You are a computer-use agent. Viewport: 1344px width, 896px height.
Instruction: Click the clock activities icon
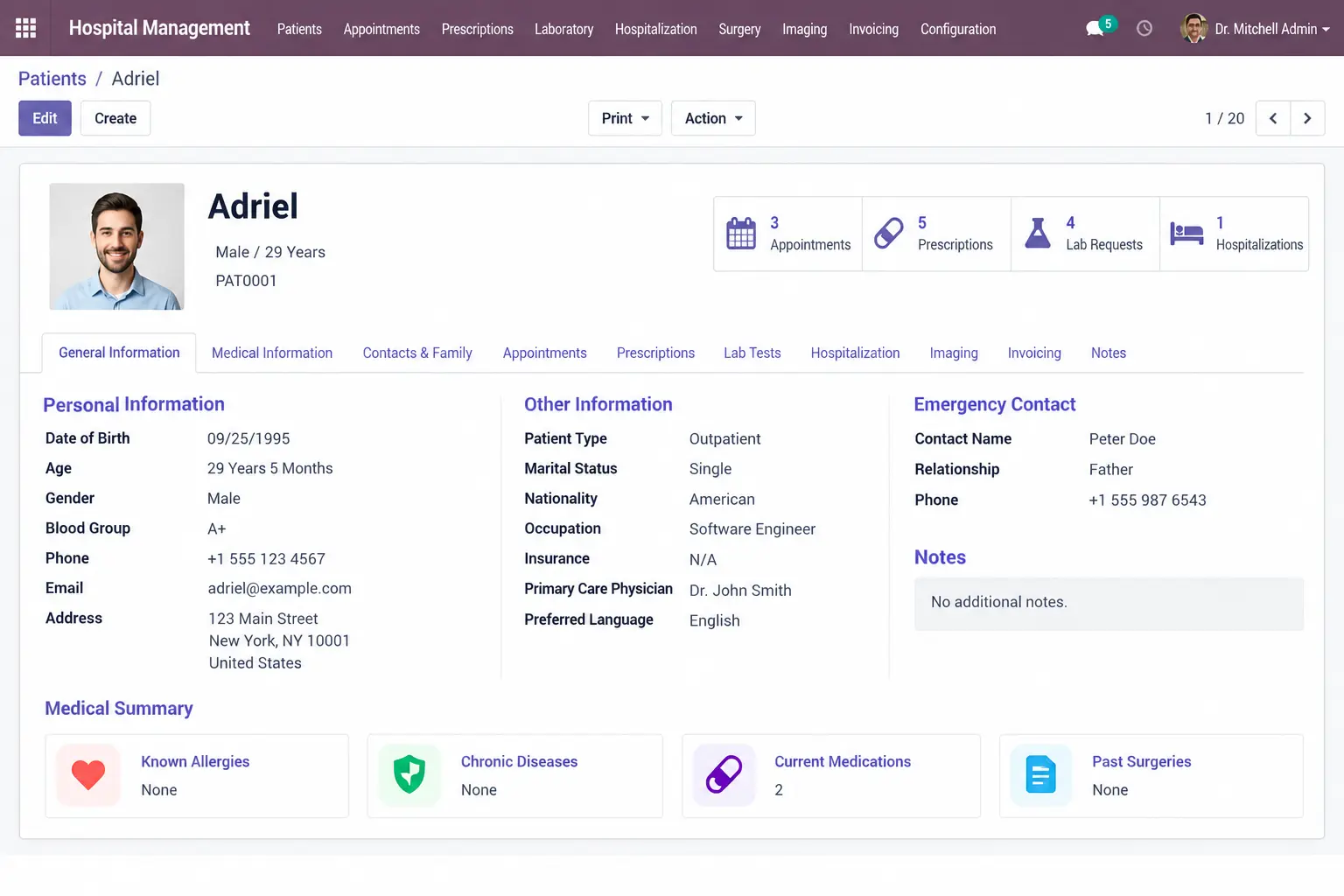coord(1144,28)
